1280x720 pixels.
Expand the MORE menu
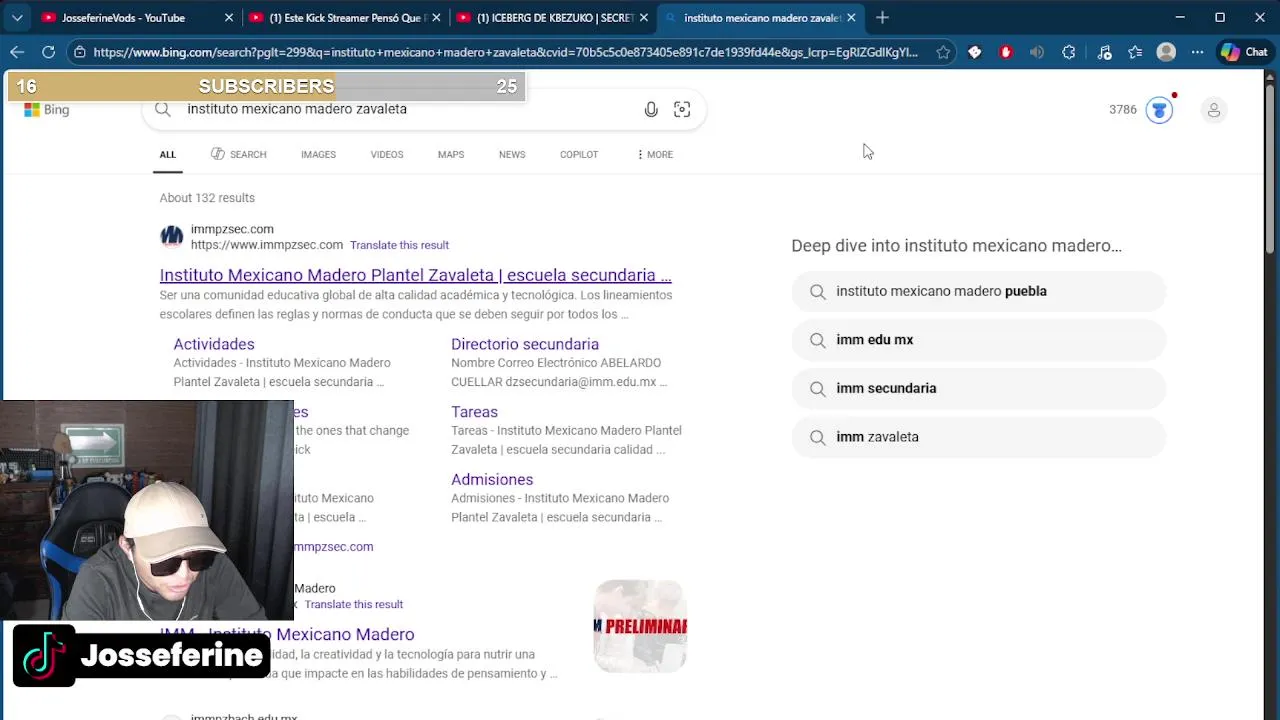click(x=655, y=154)
